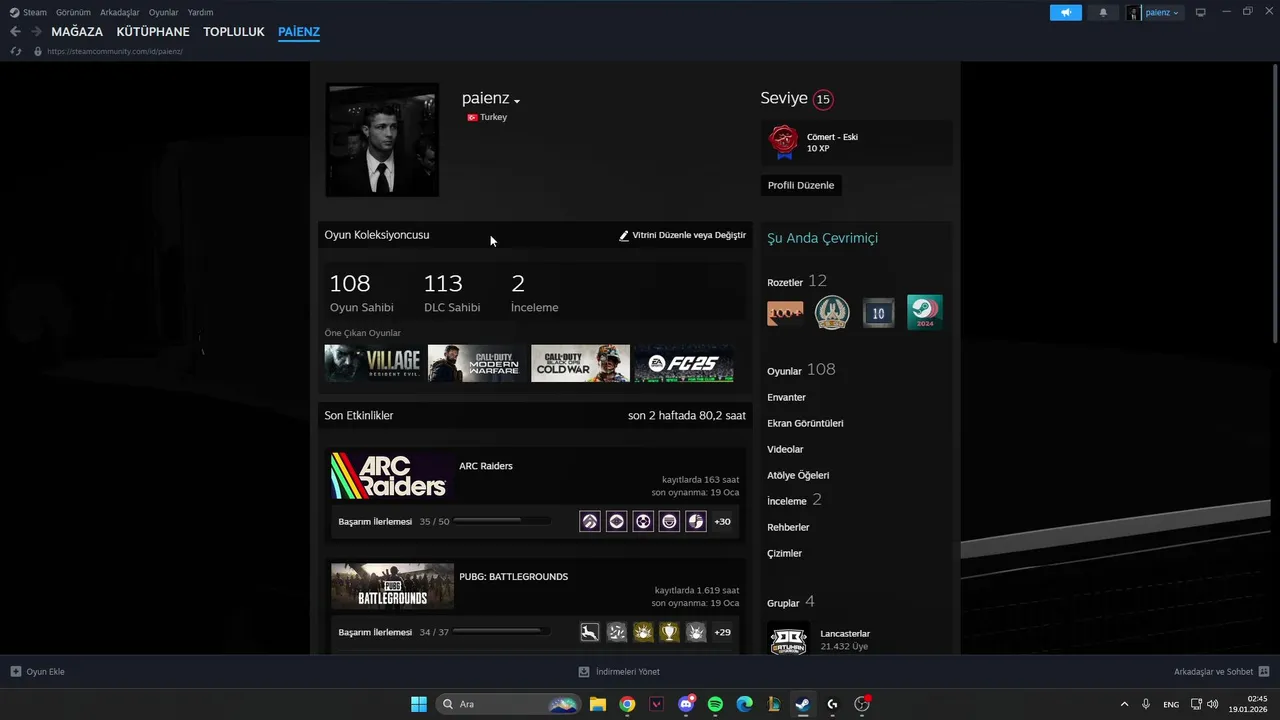Click the ARC Raiders achievement progress bar
This screenshot has width=1280, height=720.
coord(502,521)
